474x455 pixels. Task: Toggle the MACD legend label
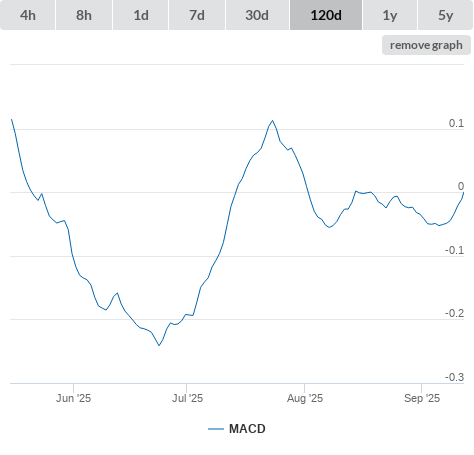coord(247,429)
